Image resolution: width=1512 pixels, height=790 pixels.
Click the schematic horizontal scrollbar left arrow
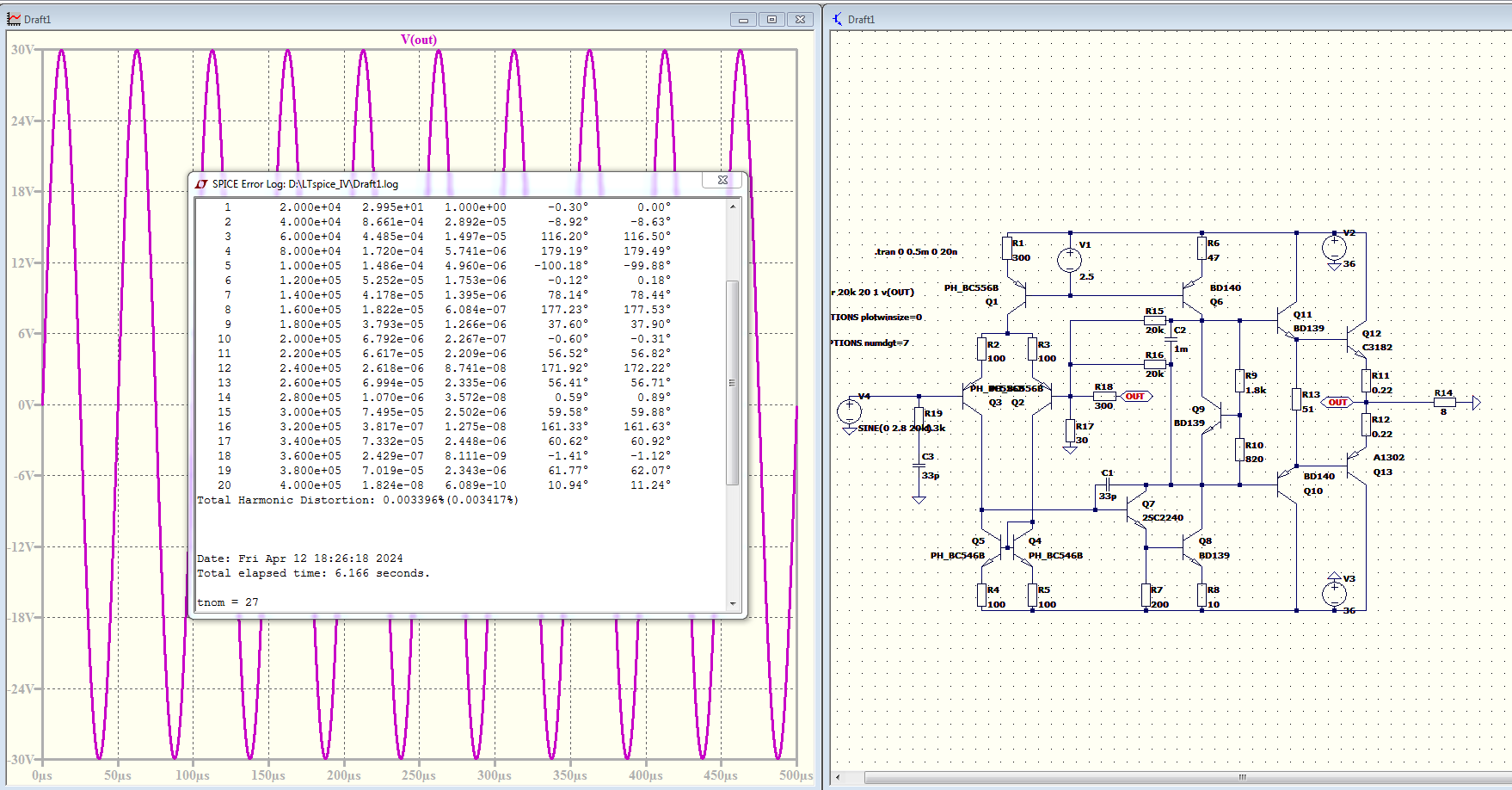[839, 777]
